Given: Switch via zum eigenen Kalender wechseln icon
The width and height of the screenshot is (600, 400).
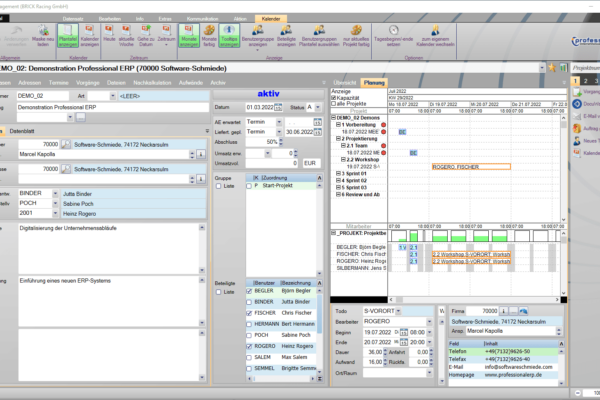Looking at the screenshot, I should tap(435, 35).
